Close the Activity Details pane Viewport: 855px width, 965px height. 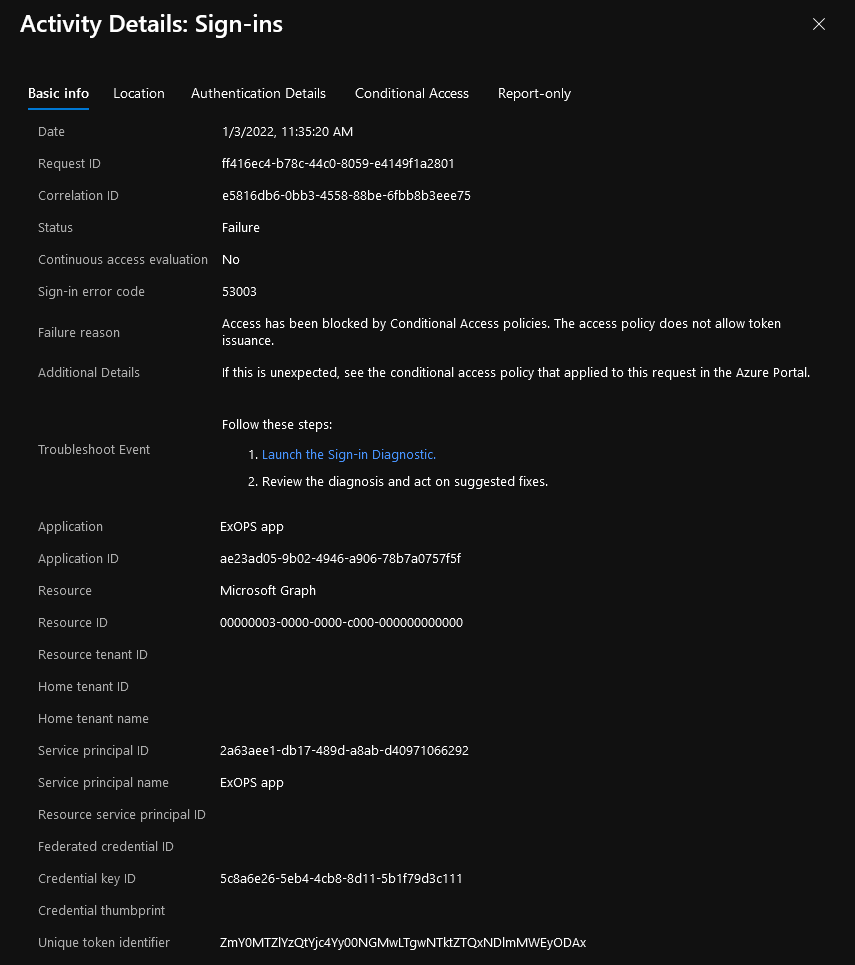819,24
